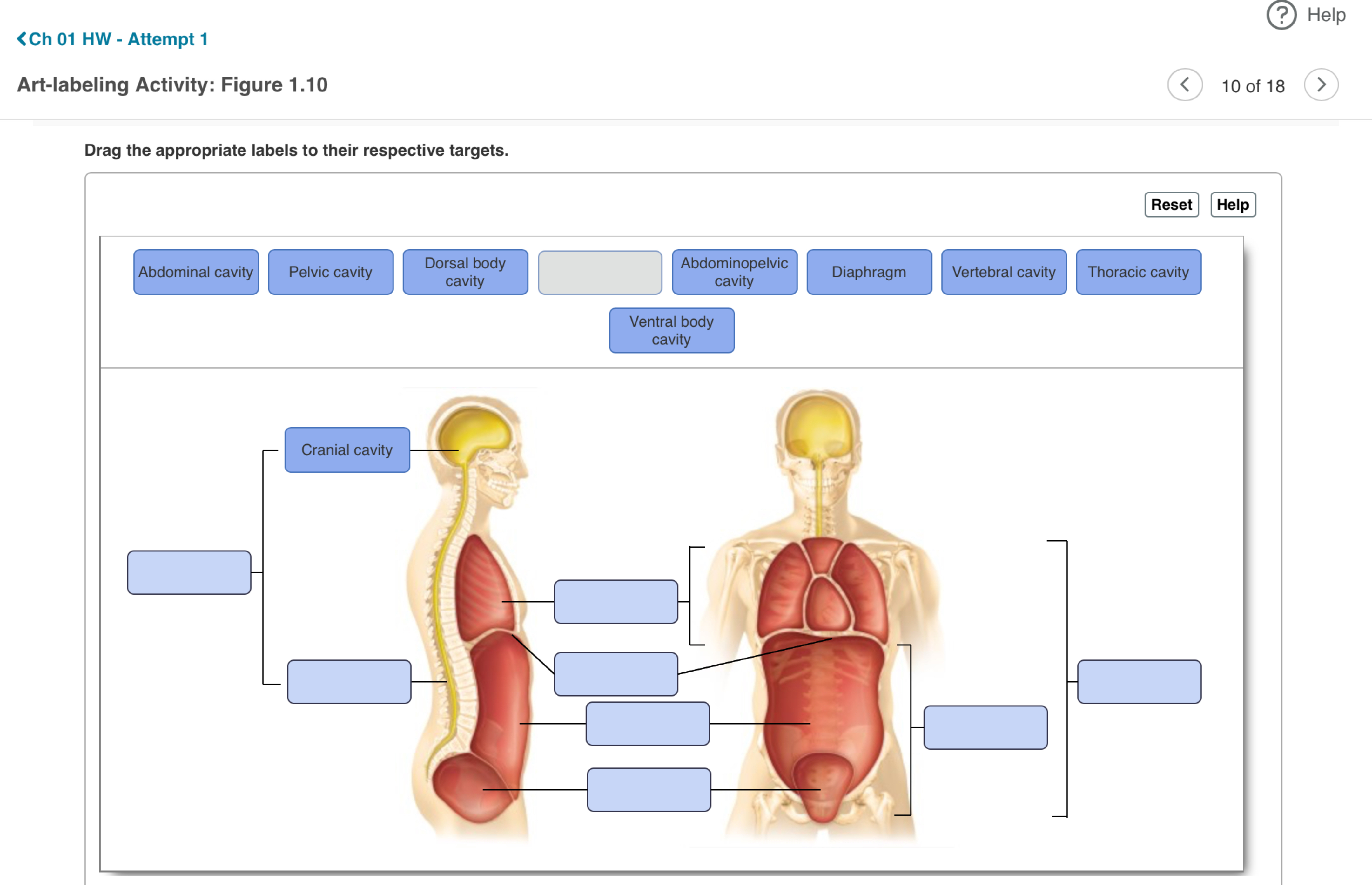Select the Pelvic cavity label
This screenshot has height=885, width=1372.
click(x=330, y=272)
